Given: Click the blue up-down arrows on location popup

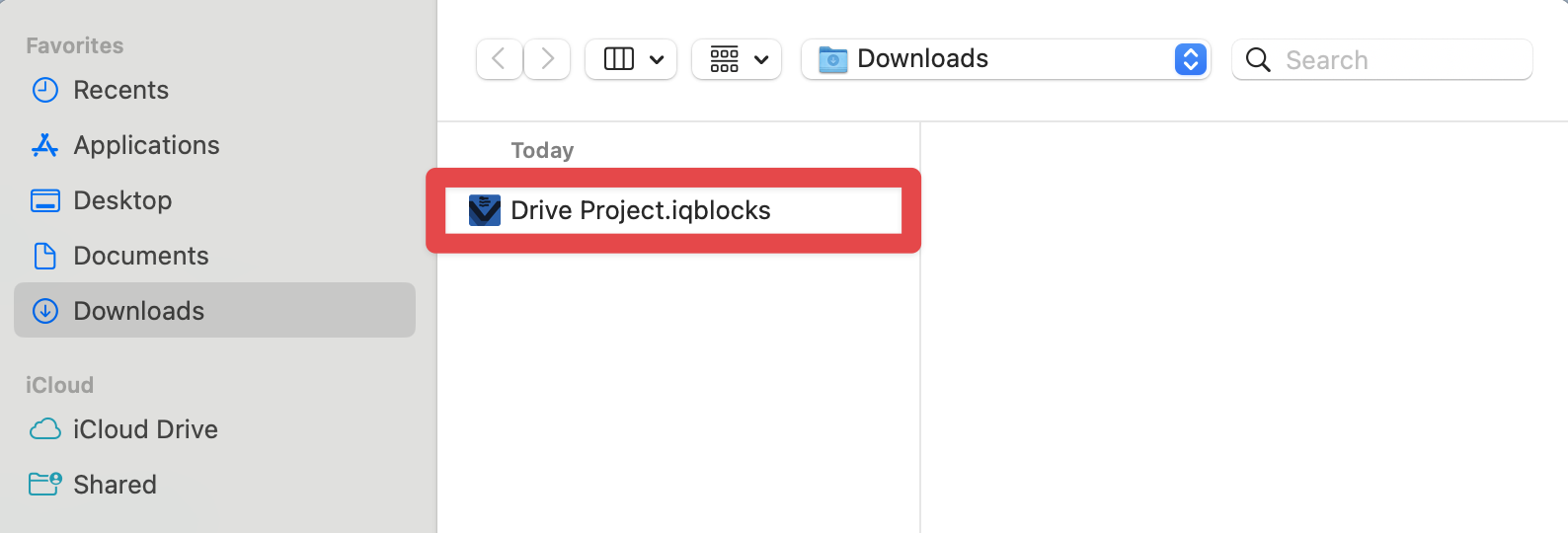Looking at the screenshot, I should click(1190, 59).
